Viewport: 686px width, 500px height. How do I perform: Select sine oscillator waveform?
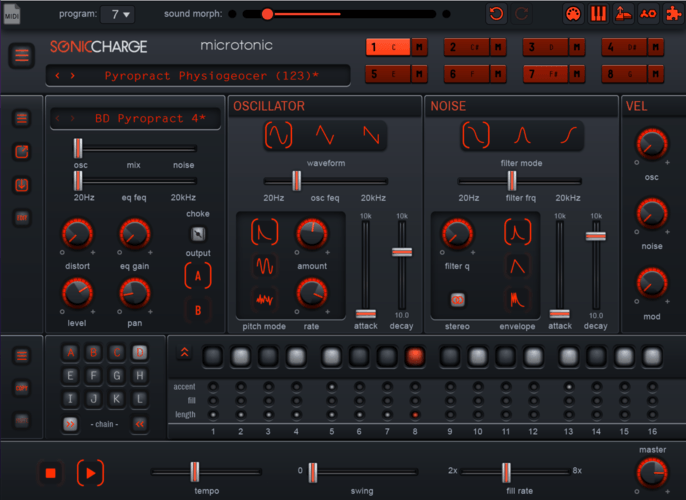click(x=279, y=135)
